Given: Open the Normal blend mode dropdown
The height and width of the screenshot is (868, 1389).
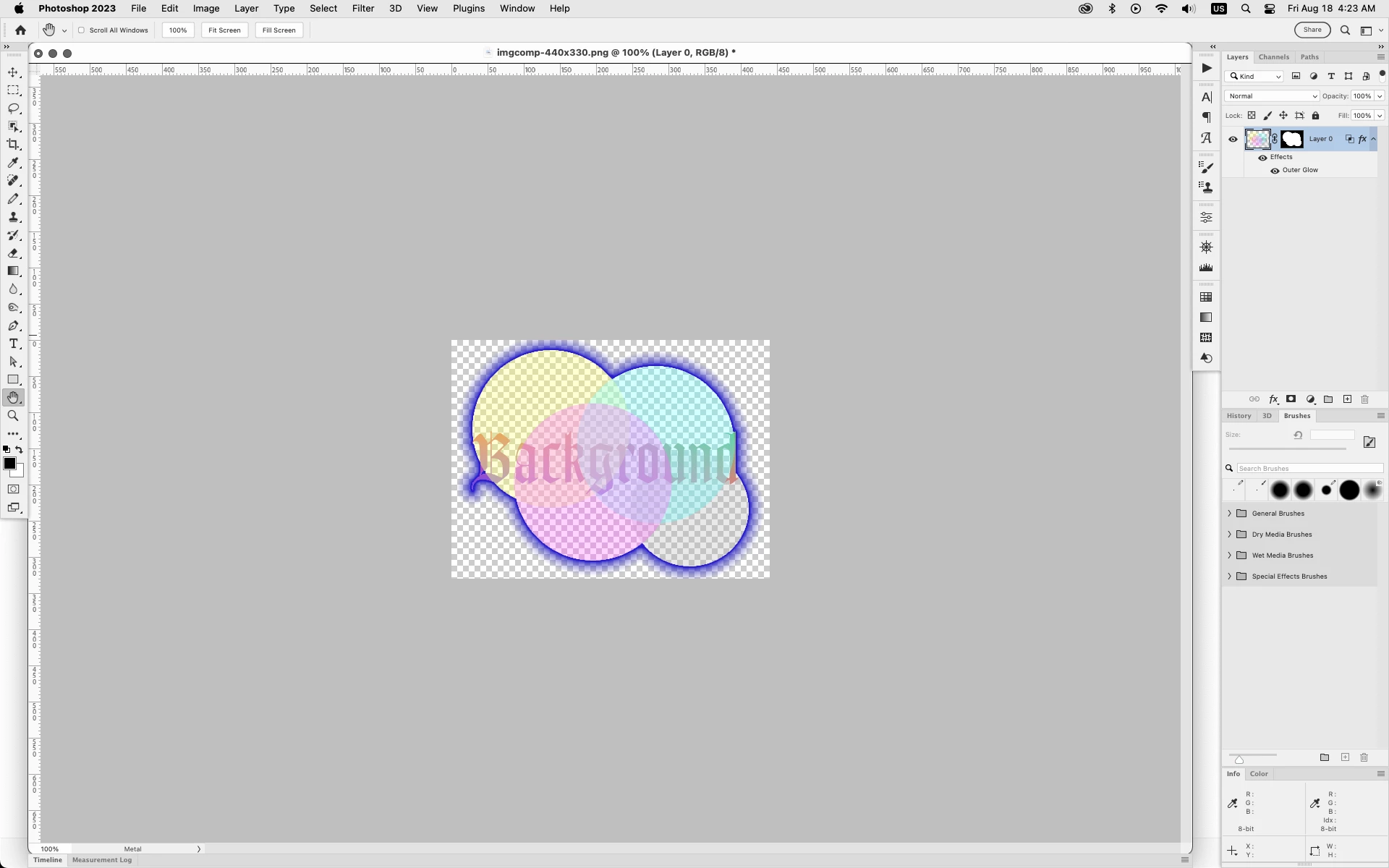Looking at the screenshot, I should 1271,96.
